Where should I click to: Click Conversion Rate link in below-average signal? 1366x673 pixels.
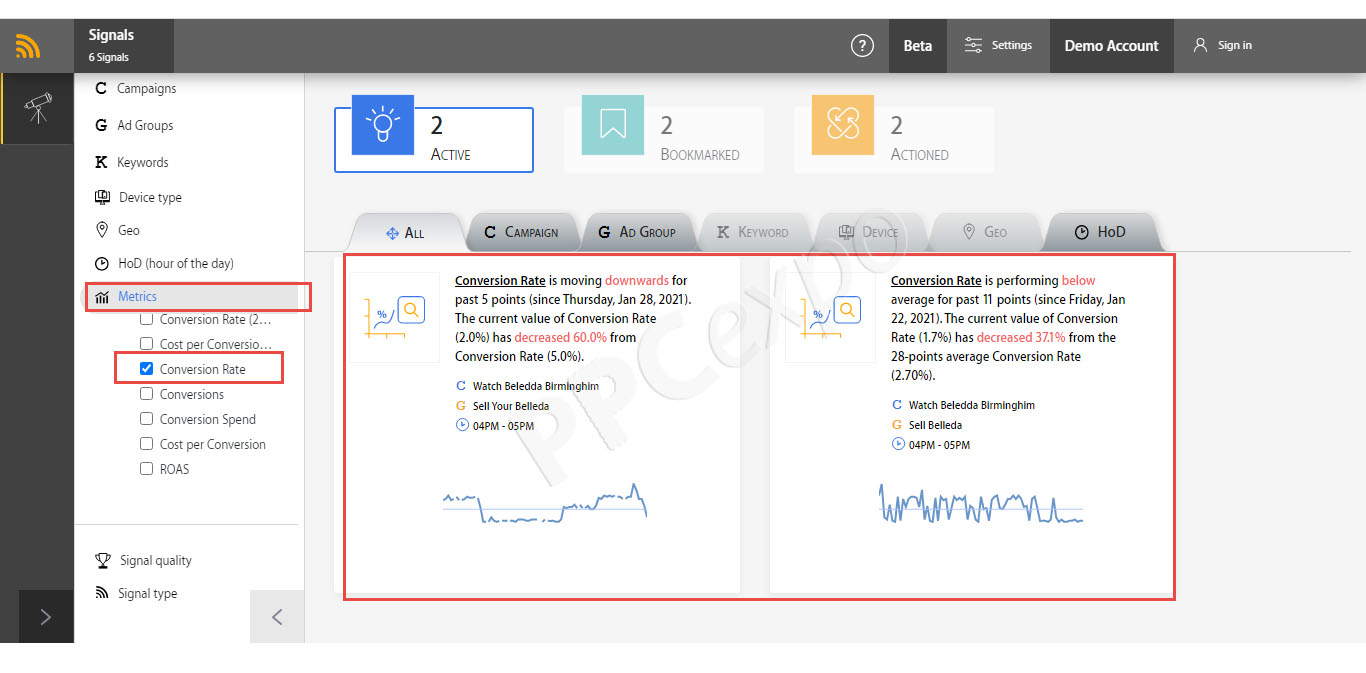click(936, 281)
